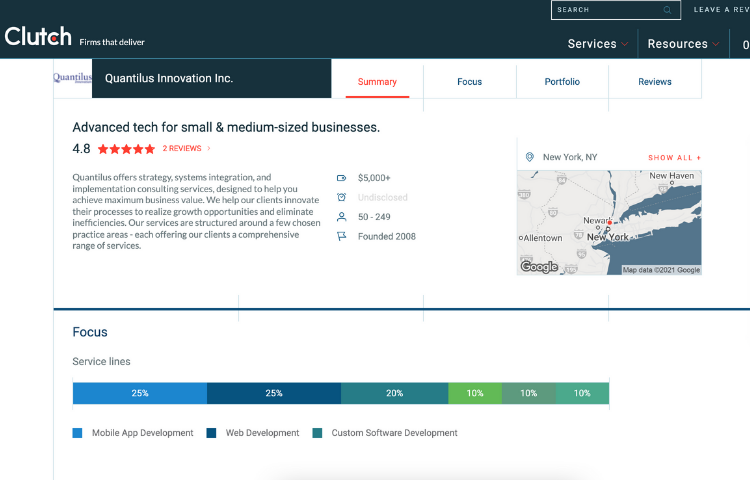The width and height of the screenshot is (750, 480).
Task: Select the location pin icon beside New York, NY
Action: pos(529,157)
